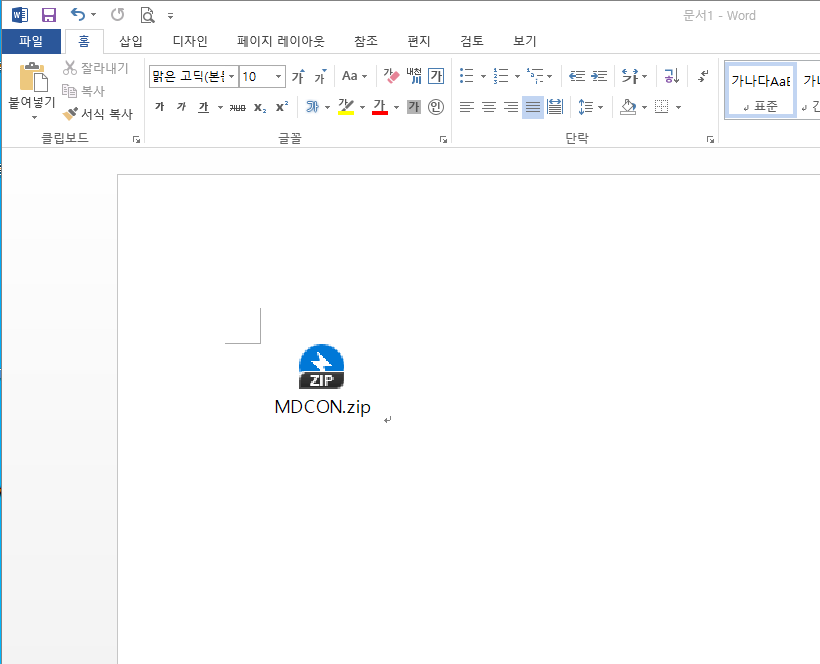Image resolution: width=820 pixels, height=664 pixels.
Task: Toggle character shading
Action: coord(414,107)
